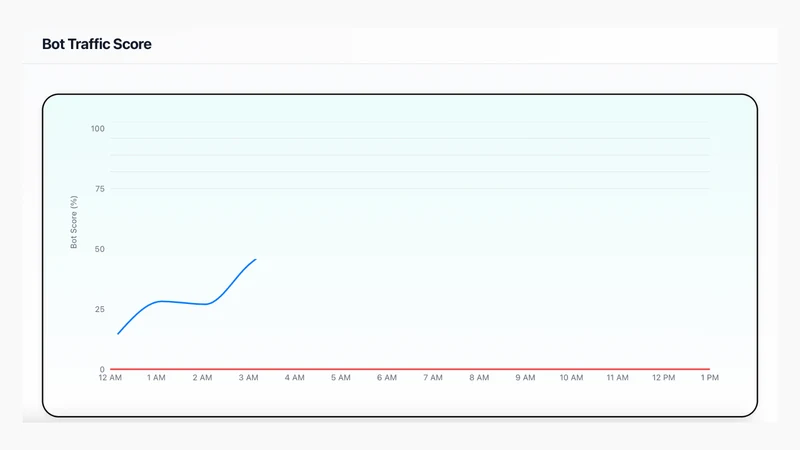Click the 10 AM x-axis label
The height and width of the screenshot is (450, 800).
tap(571, 378)
